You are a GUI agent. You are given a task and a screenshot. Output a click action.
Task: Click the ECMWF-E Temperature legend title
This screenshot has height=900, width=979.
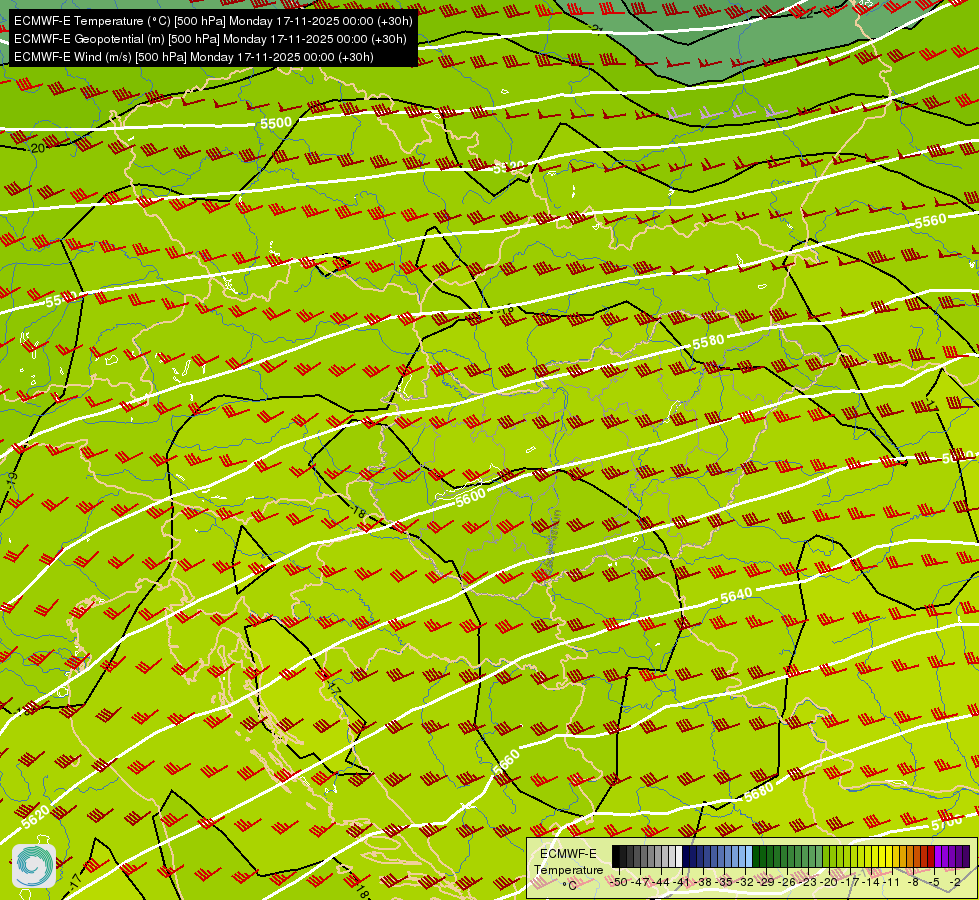pos(568,862)
